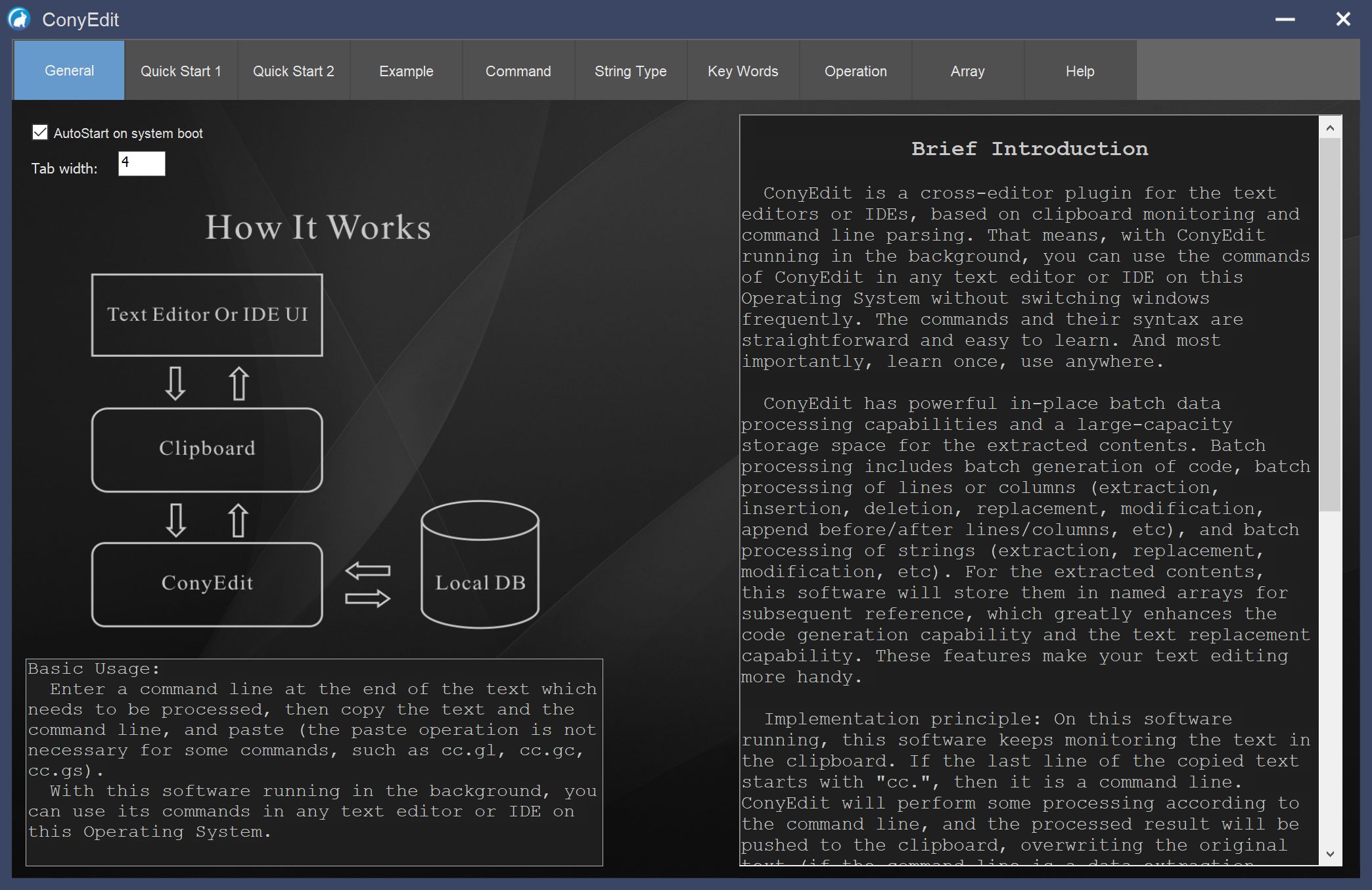The image size is (1372, 890).
Task: Minimize the ConyEdit window
Action: coord(1286,19)
